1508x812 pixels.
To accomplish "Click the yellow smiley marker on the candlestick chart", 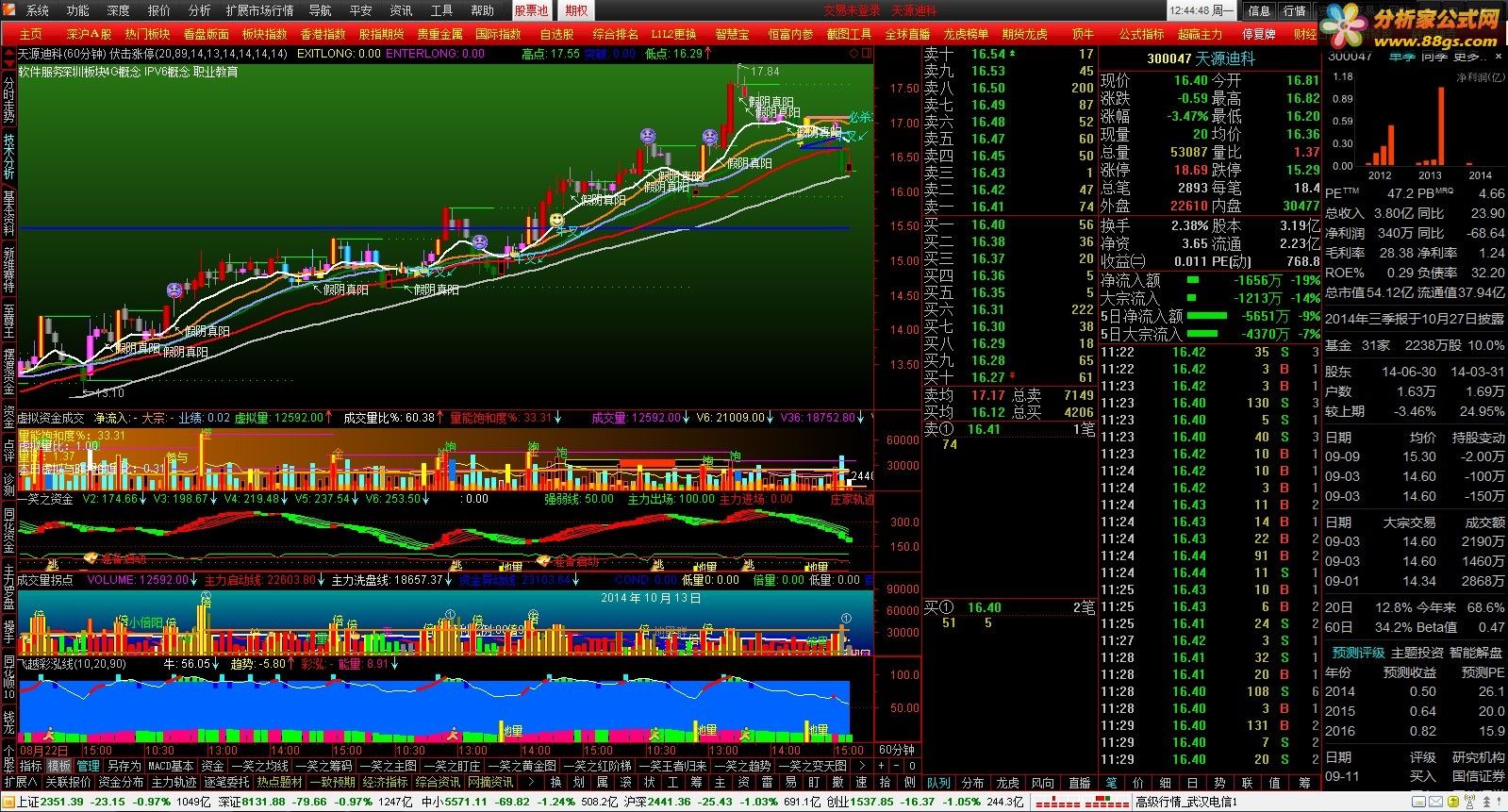I will pos(557,221).
